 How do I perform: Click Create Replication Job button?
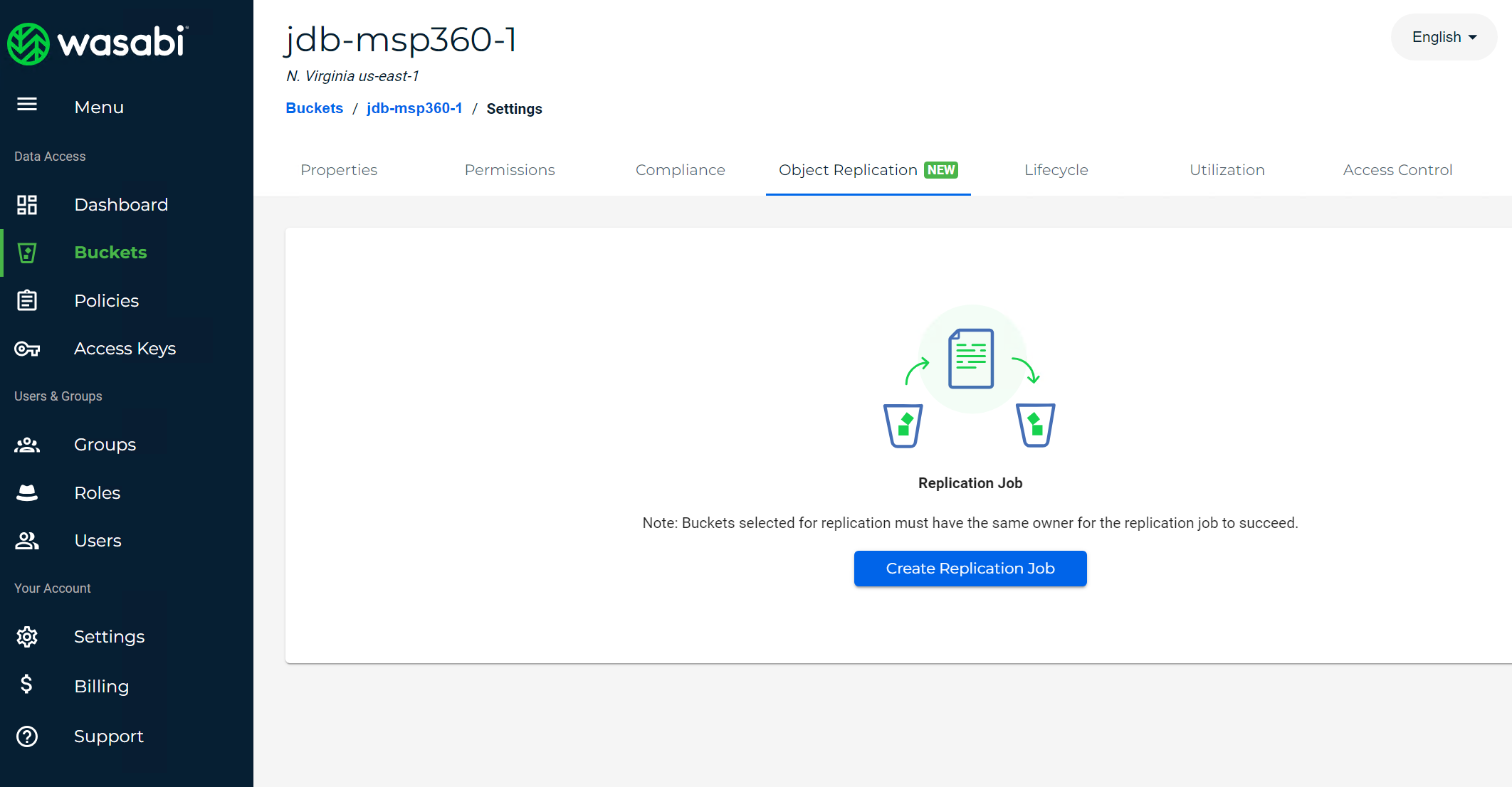coord(970,569)
